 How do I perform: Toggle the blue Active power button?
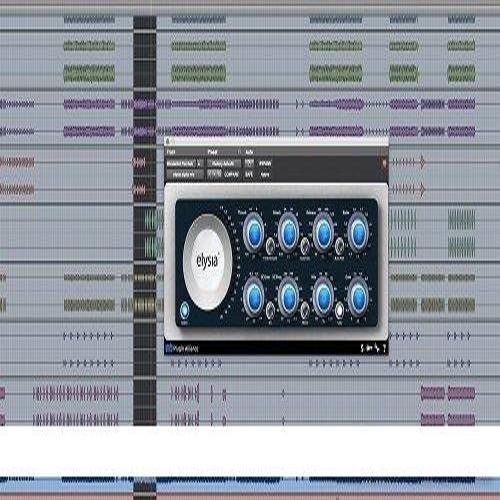point(184,310)
